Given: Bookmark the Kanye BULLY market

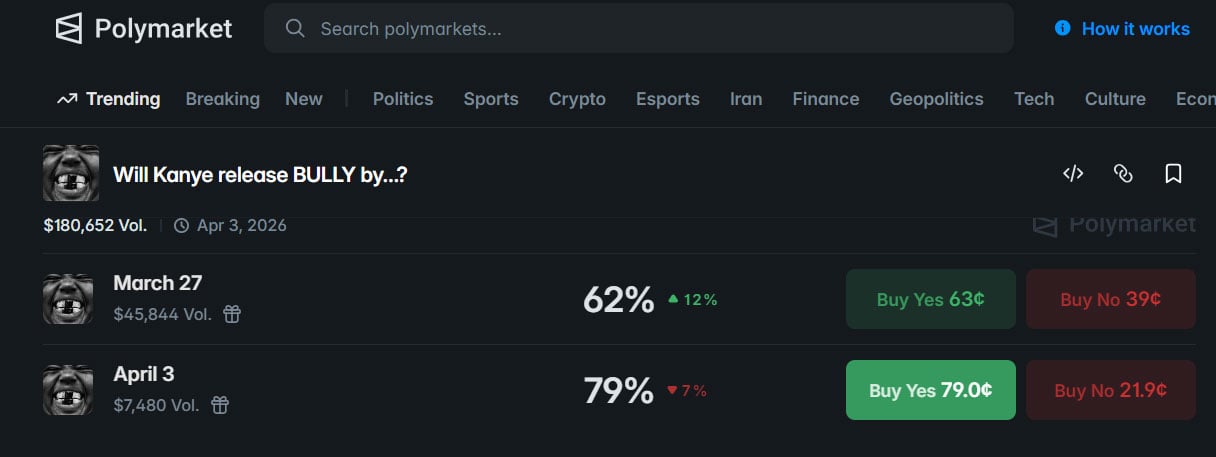Looking at the screenshot, I should (1173, 174).
